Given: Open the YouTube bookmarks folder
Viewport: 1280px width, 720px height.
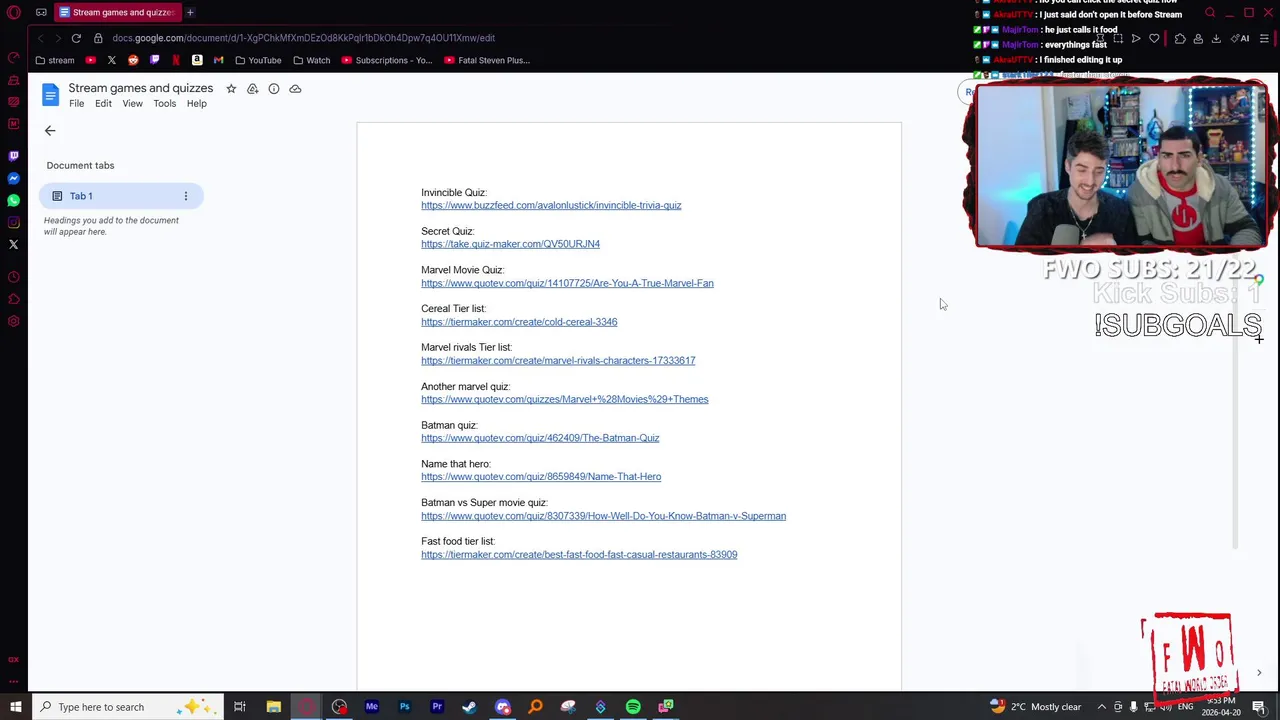Looking at the screenshot, I should 258,60.
